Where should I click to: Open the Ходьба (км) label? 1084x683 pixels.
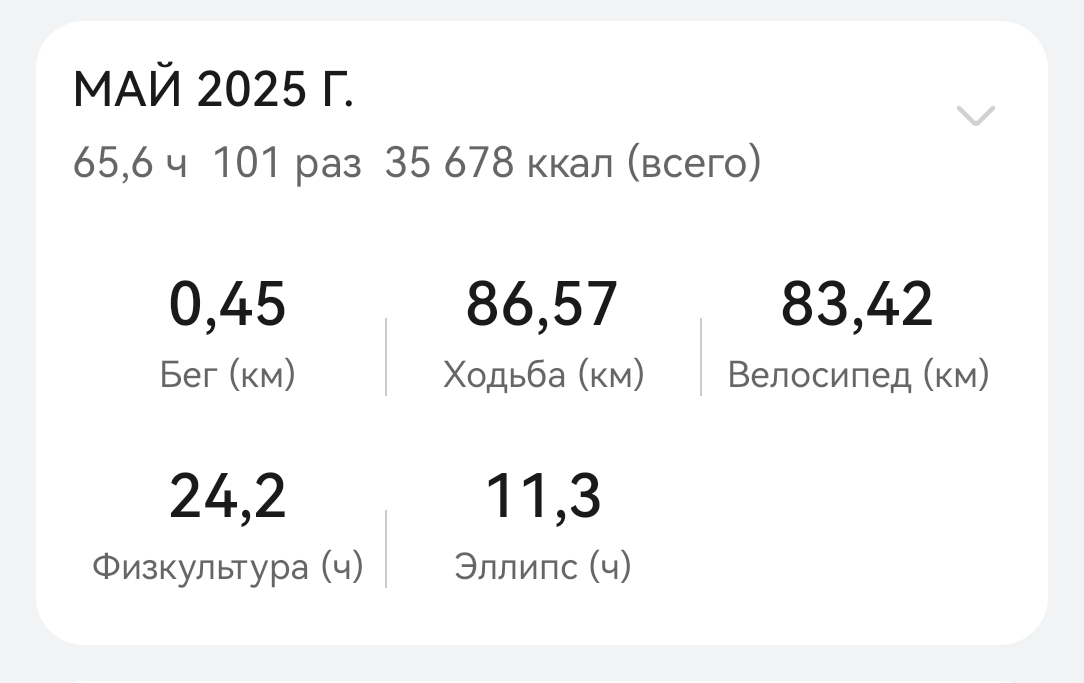tap(543, 375)
